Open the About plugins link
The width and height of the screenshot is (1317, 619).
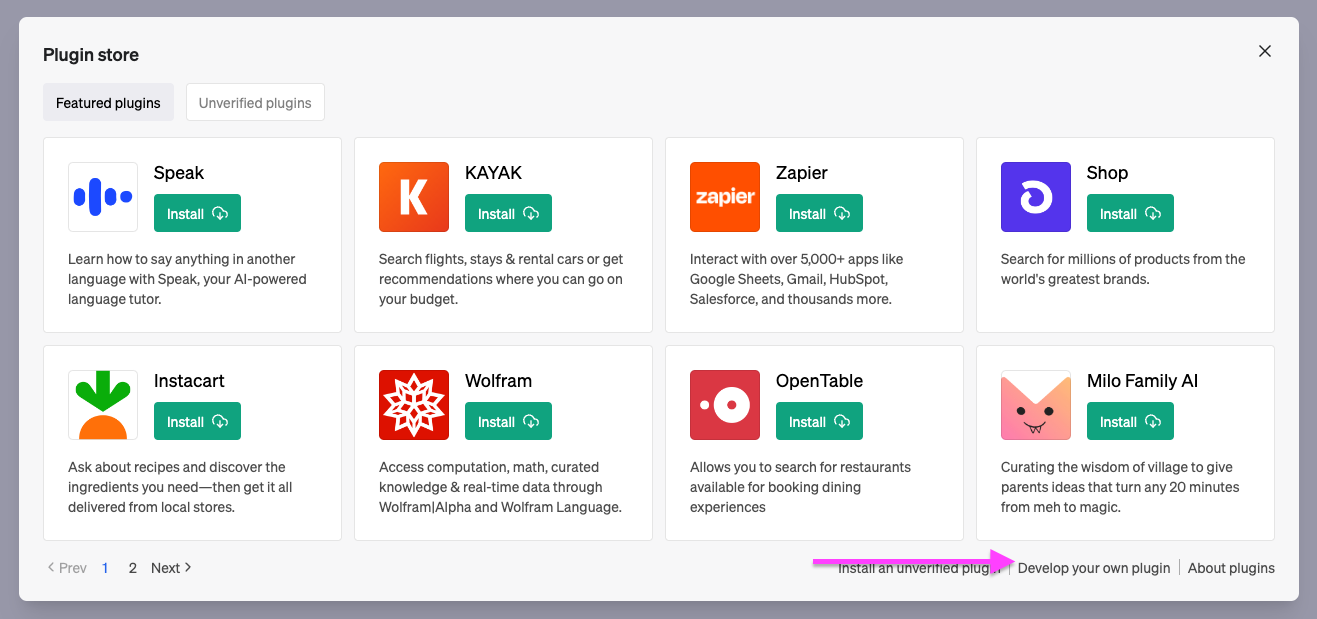coord(1231,568)
